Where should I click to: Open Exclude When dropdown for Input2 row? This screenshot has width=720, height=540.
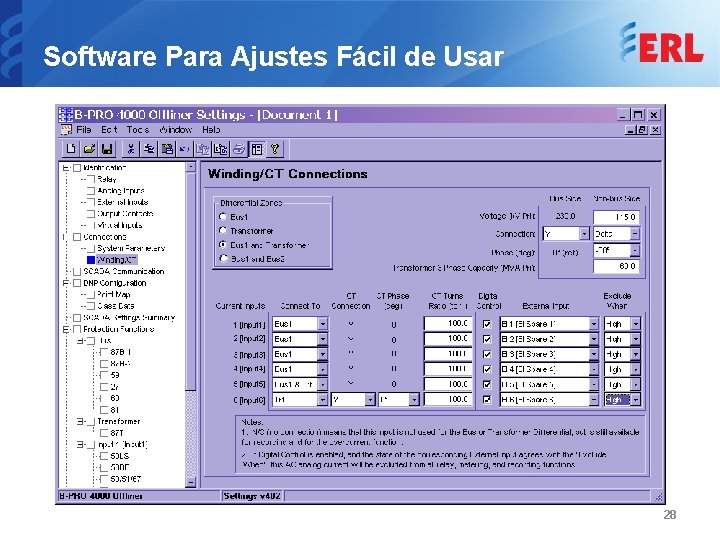point(636,339)
